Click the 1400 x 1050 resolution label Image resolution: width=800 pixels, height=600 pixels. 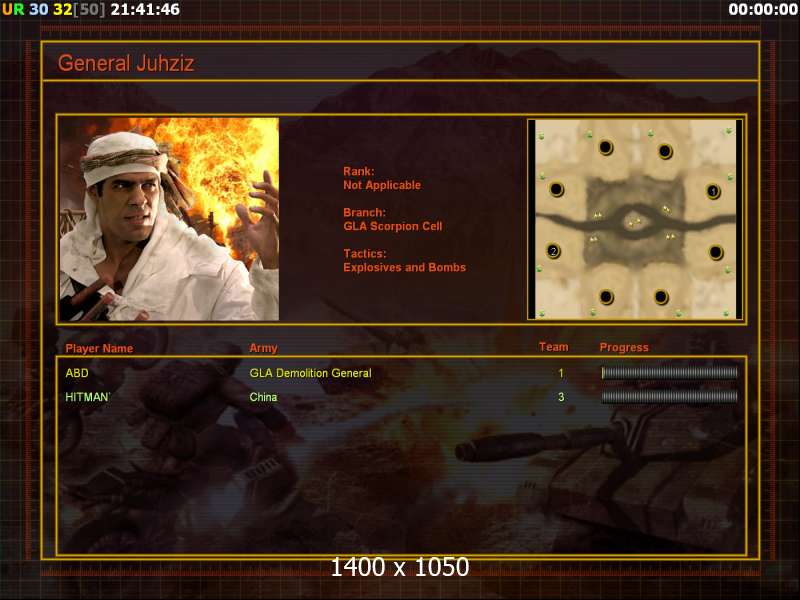coord(400,567)
